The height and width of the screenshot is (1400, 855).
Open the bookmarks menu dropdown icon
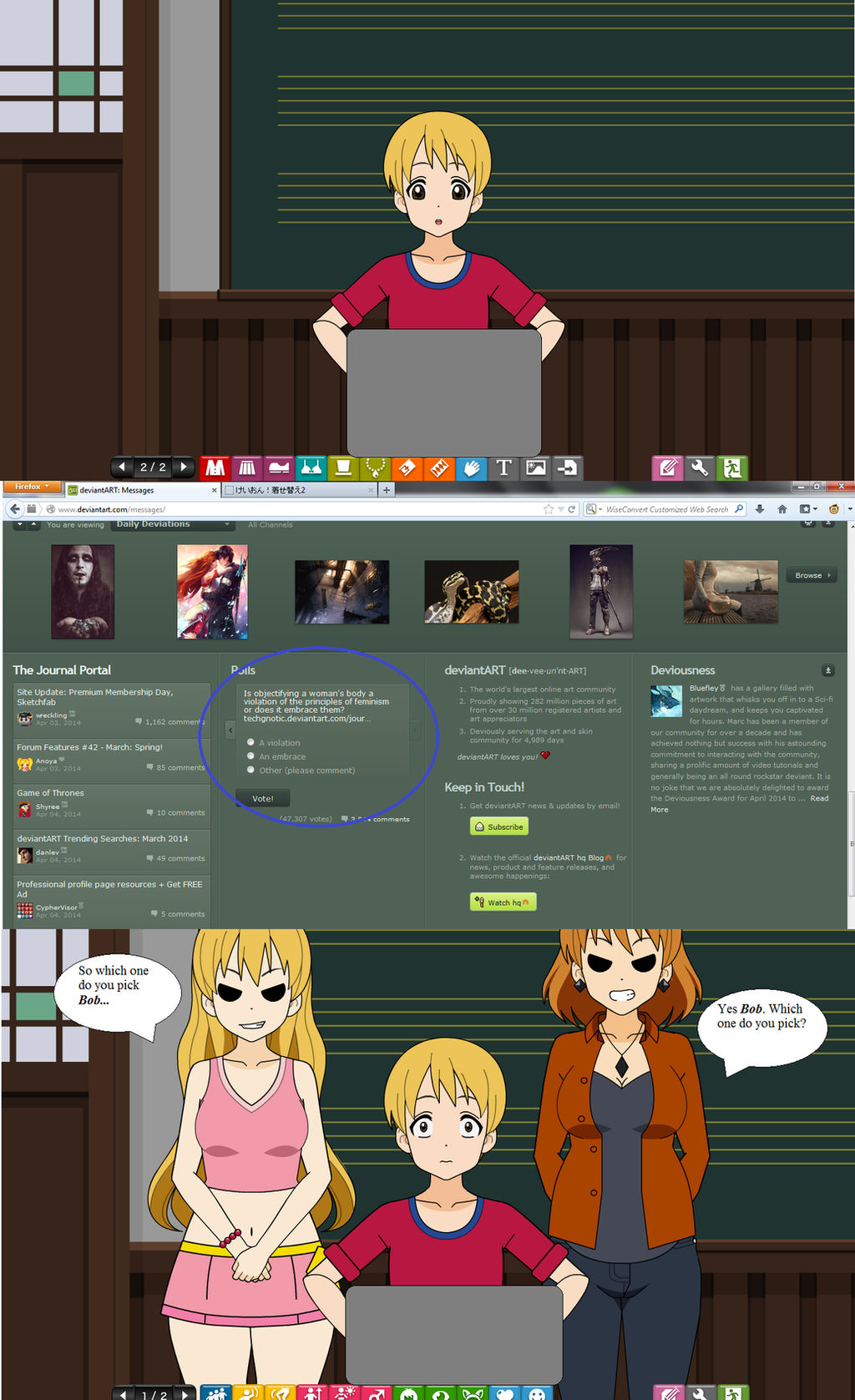pos(807,508)
